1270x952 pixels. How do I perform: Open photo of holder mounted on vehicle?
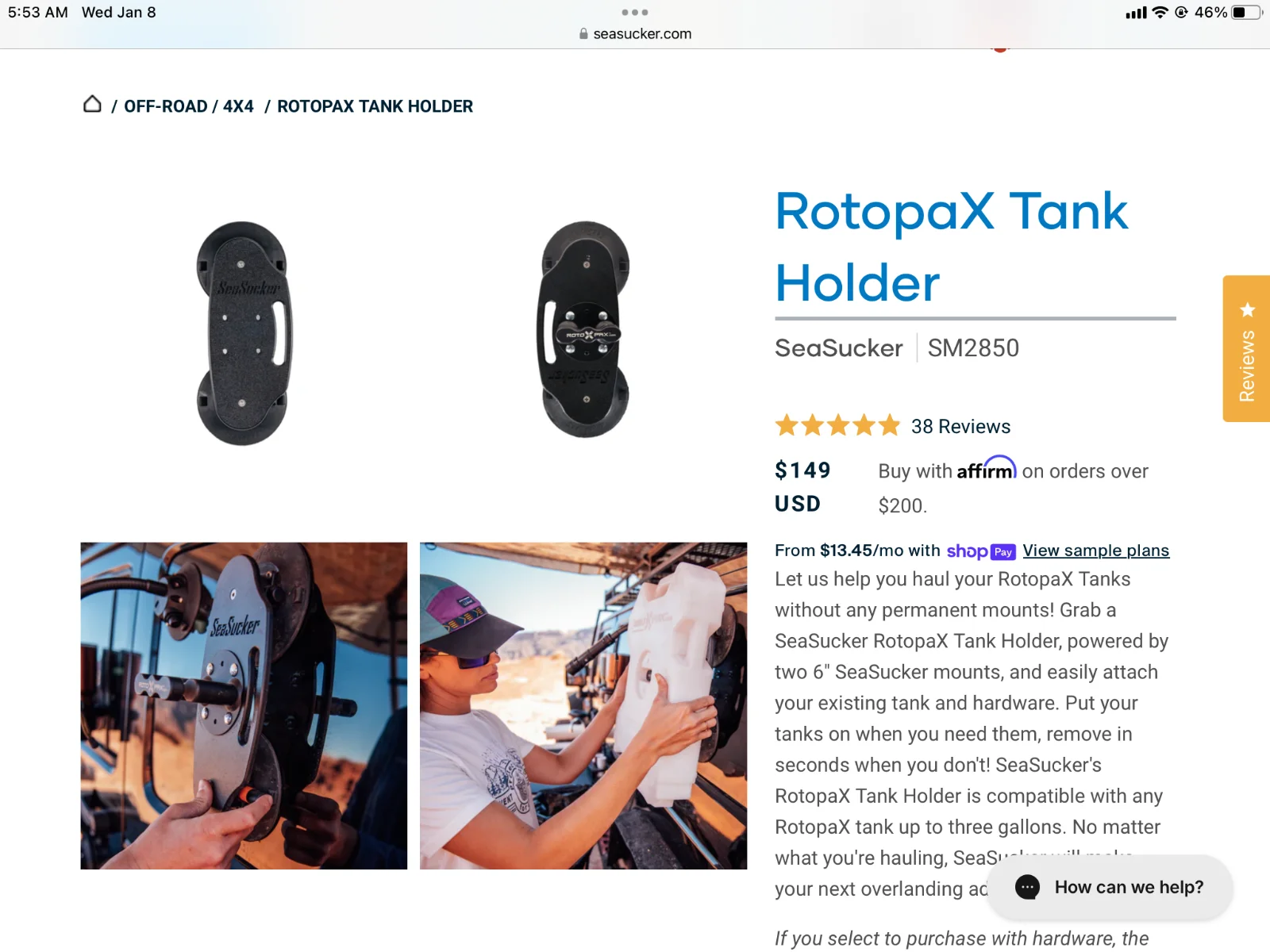[x=244, y=706]
